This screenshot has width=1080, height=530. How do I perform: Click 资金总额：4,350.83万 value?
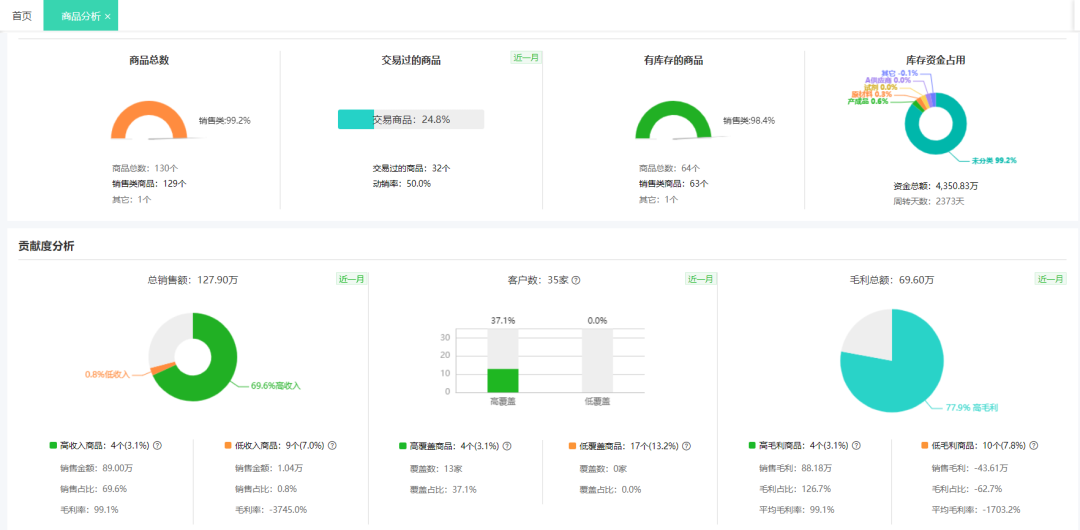(x=935, y=186)
